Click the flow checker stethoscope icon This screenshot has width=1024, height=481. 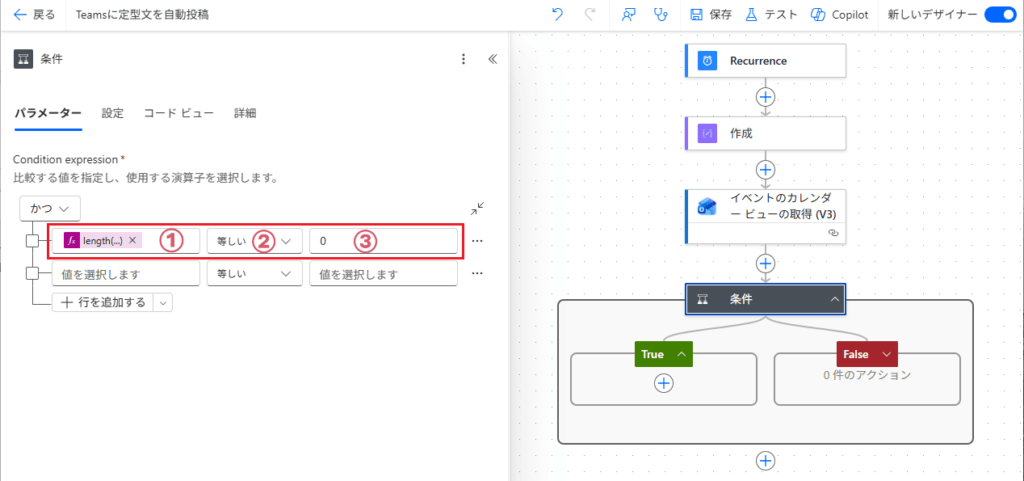coord(659,15)
